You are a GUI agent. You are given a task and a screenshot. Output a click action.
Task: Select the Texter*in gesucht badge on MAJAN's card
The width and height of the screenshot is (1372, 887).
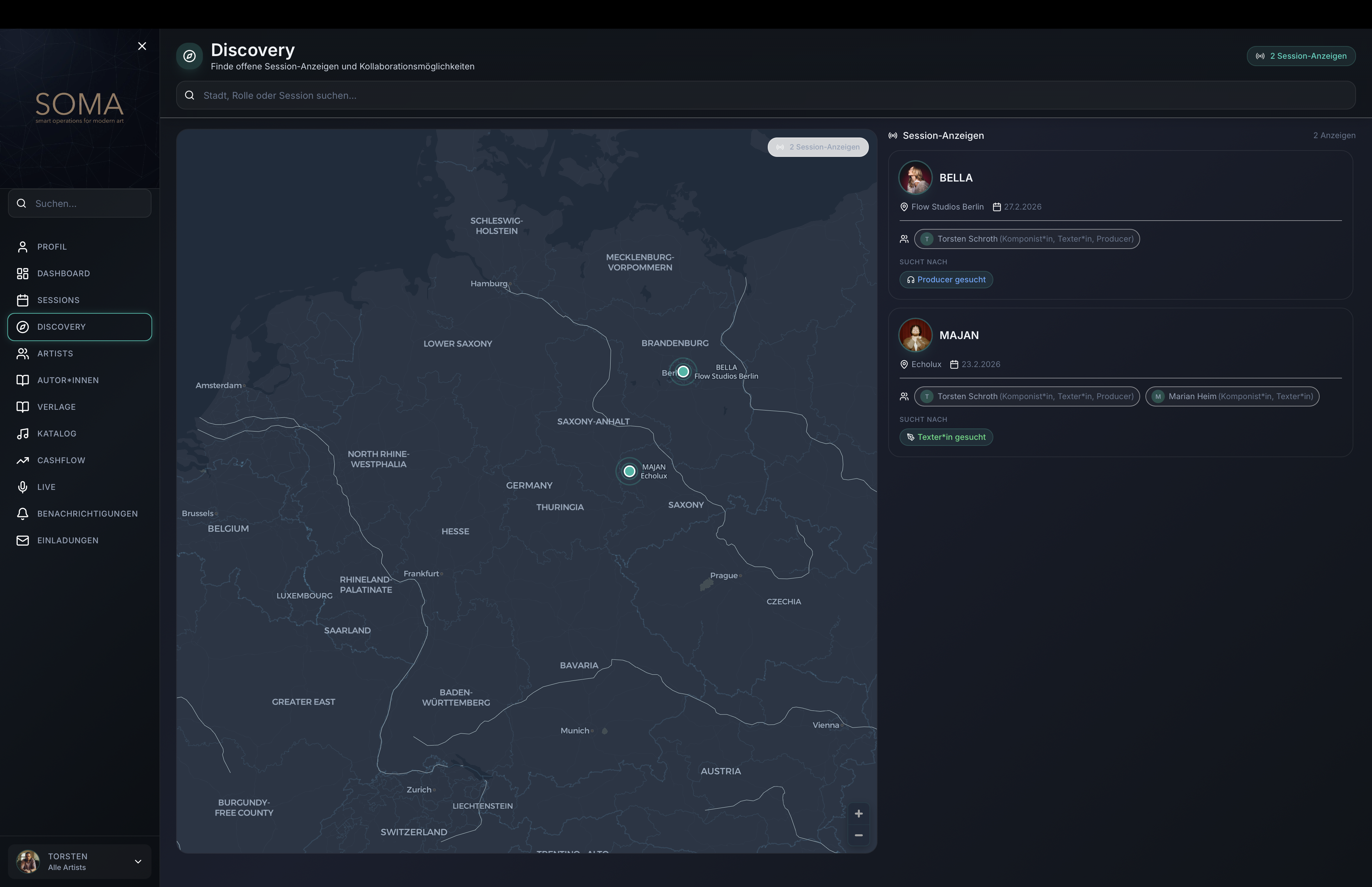coord(946,436)
